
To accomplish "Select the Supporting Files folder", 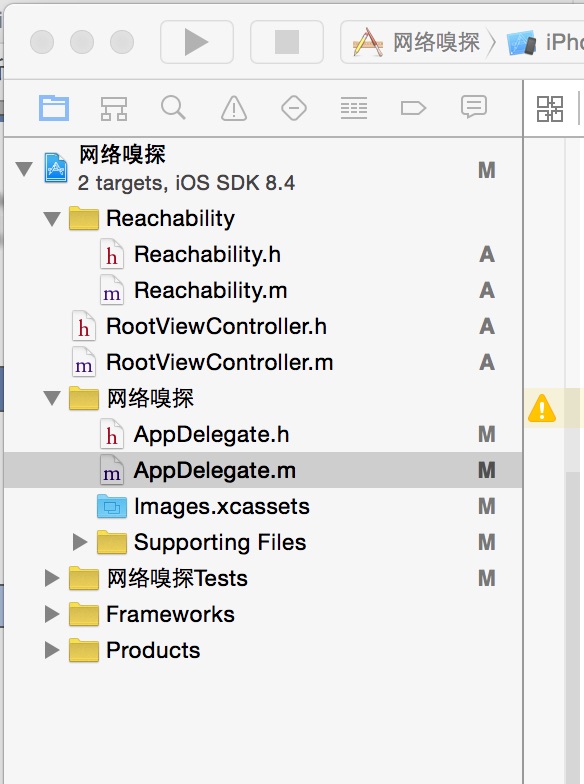I will pos(262,542).
